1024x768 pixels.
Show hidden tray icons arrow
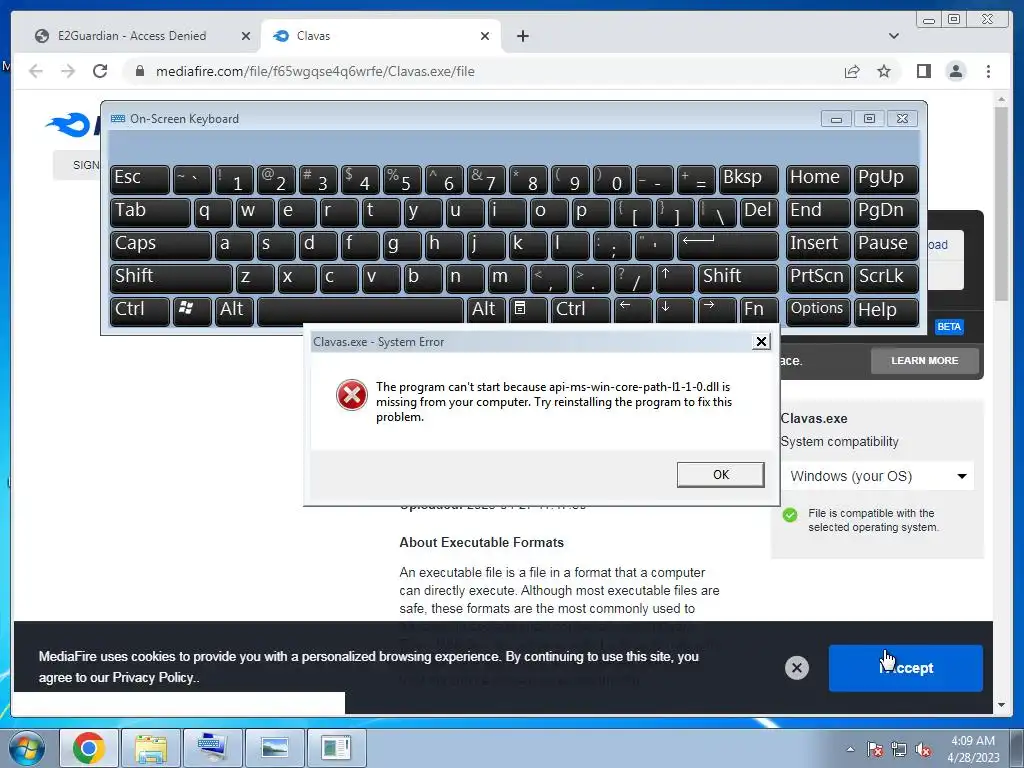(x=850, y=749)
